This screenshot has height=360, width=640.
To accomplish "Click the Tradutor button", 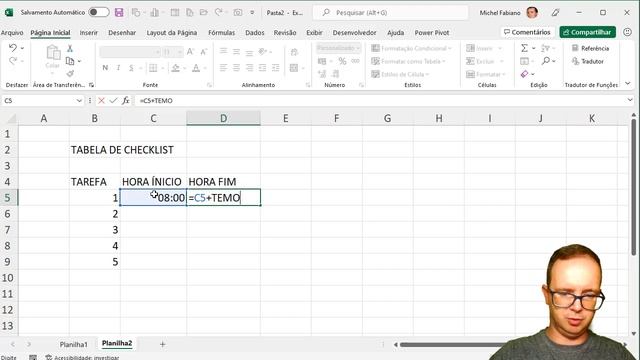I will click(x=588, y=61).
